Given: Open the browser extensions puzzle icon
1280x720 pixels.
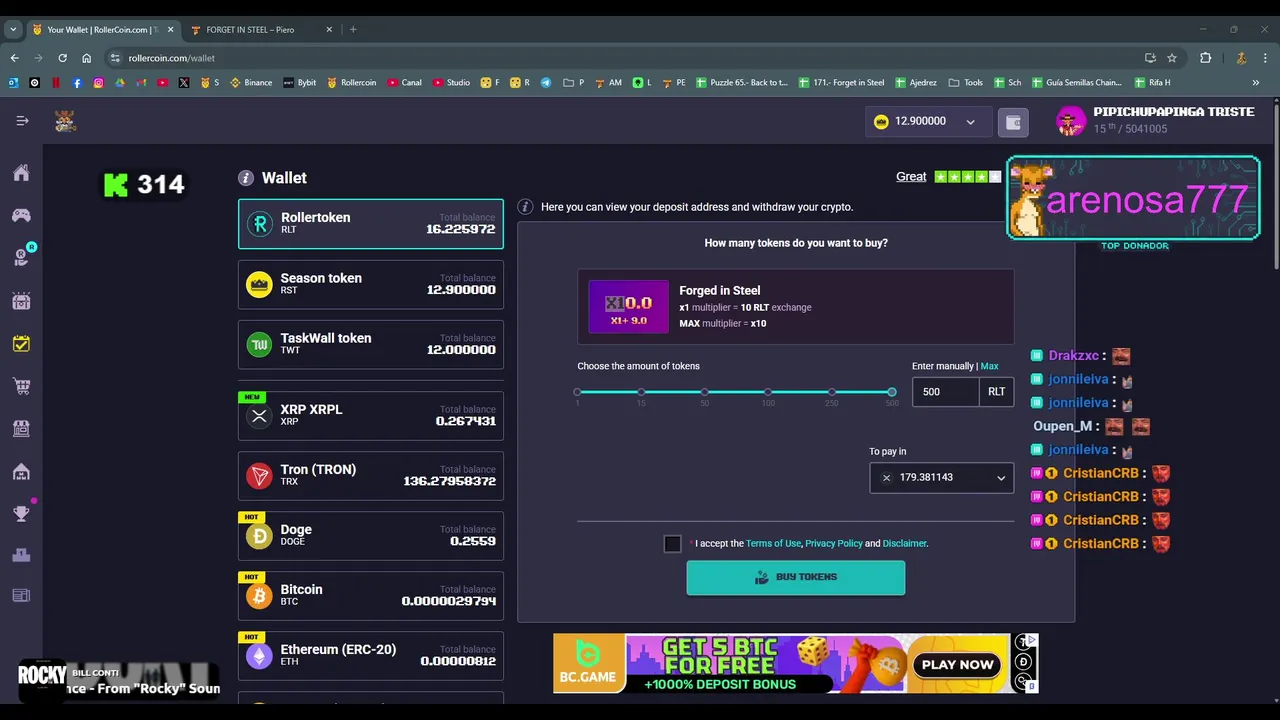Looking at the screenshot, I should (x=1205, y=58).
